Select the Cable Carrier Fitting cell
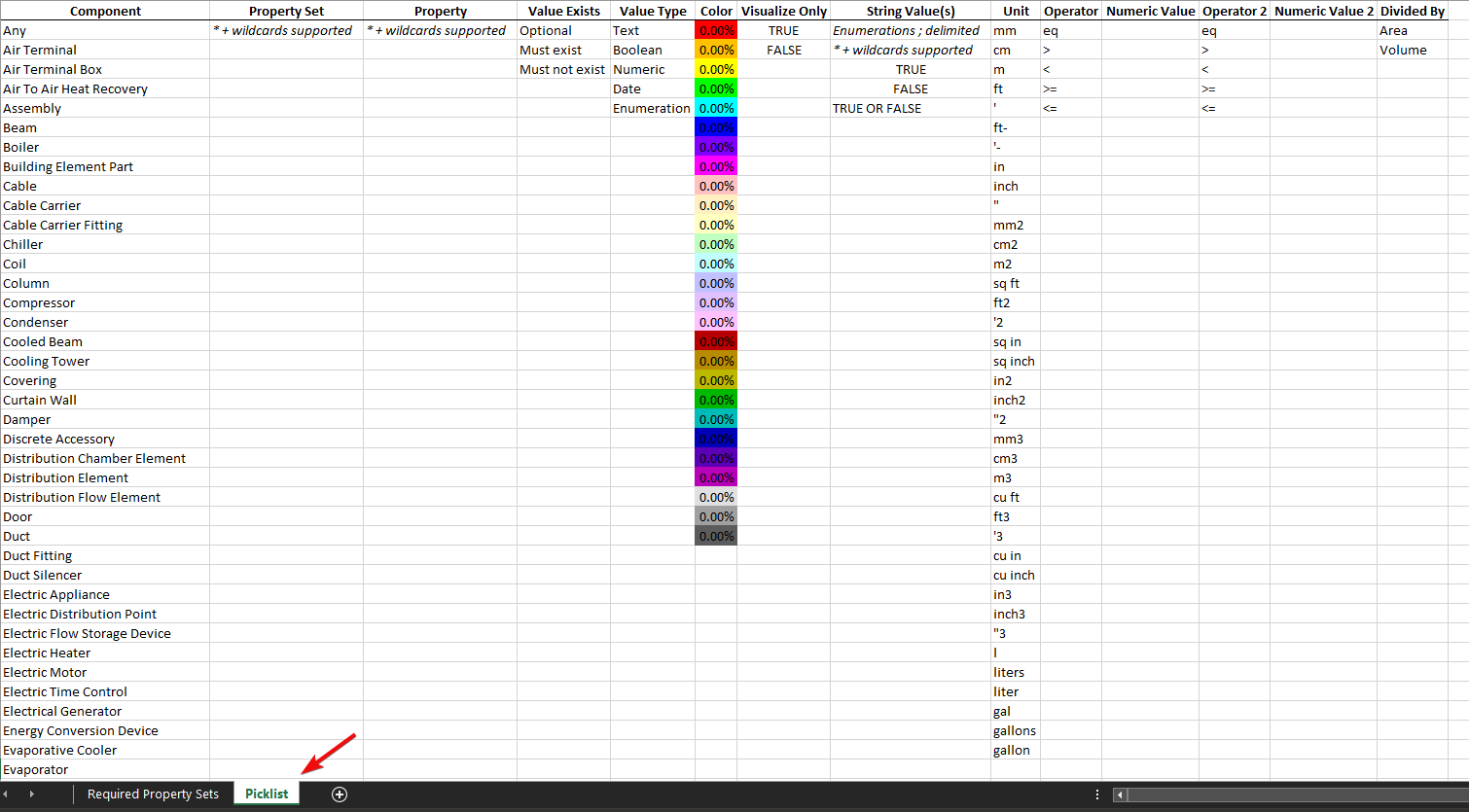This screenshot has height=812, width=1469. click(105, 225)
